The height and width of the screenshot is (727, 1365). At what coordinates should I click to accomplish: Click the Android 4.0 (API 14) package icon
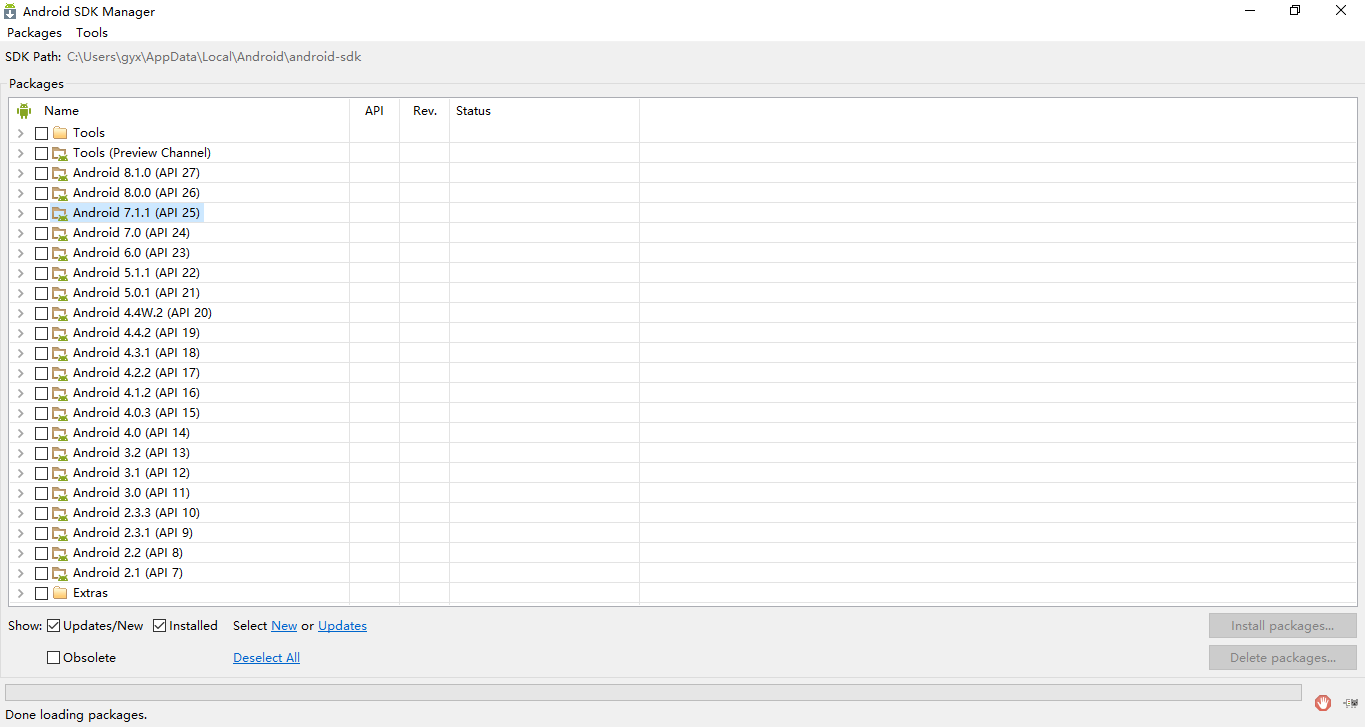[60, 433]
